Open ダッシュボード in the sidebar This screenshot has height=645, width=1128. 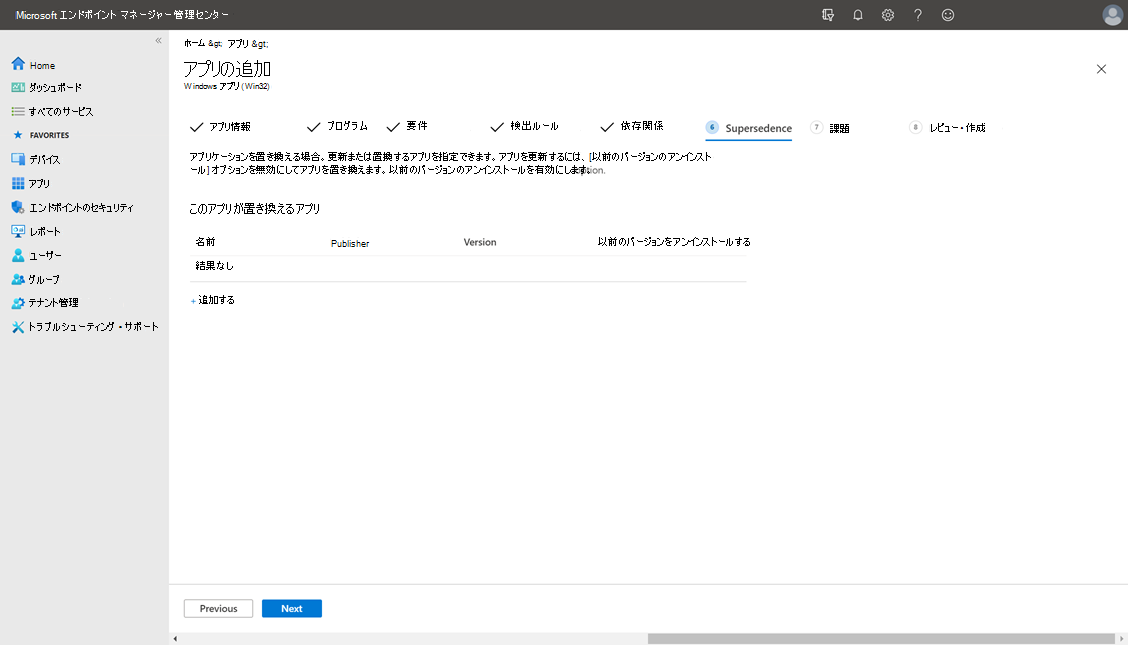[55, 88]
